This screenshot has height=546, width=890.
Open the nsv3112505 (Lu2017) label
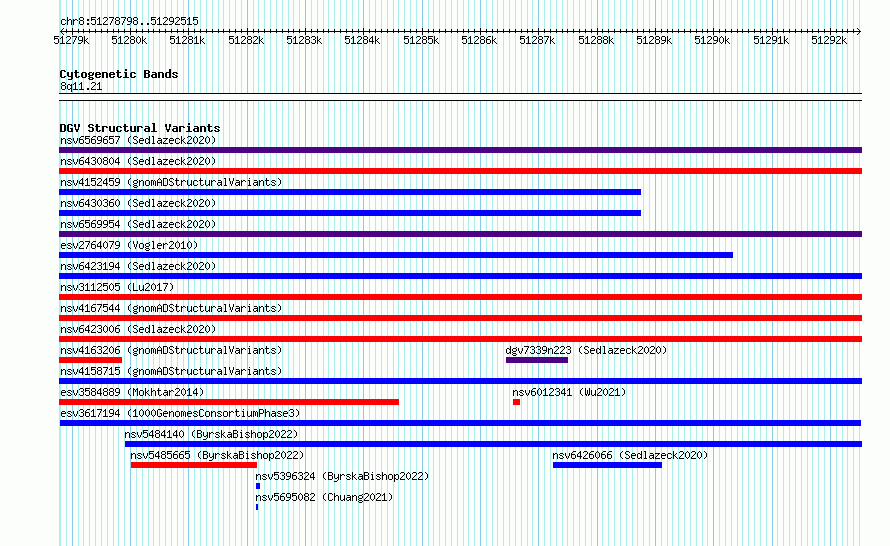(x=117, y=287)
